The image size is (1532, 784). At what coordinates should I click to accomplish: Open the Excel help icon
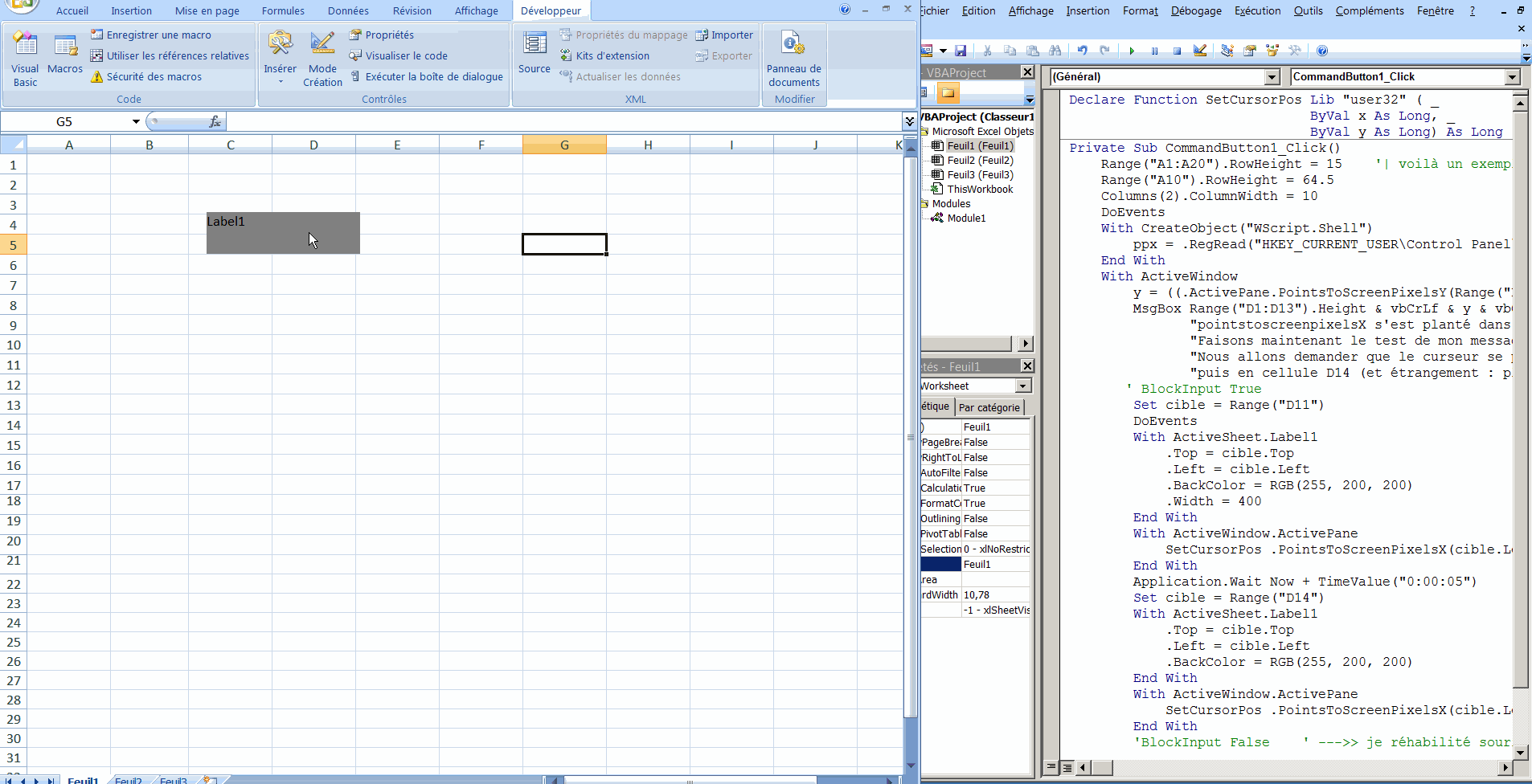(845, 10)
